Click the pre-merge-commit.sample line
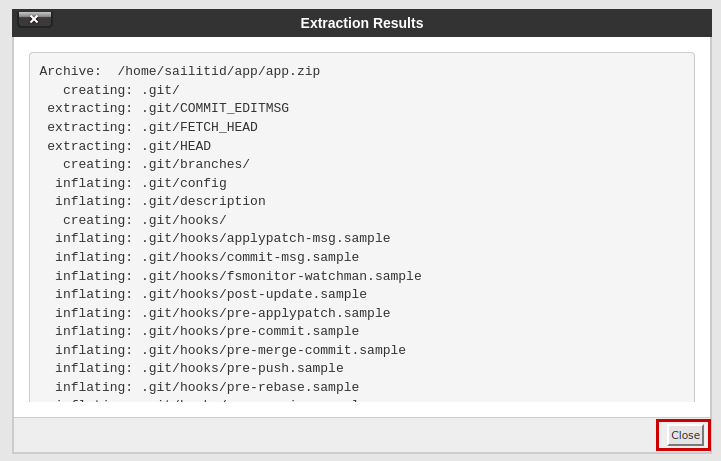Screen dimensions: 721x461 coord(230,350)
